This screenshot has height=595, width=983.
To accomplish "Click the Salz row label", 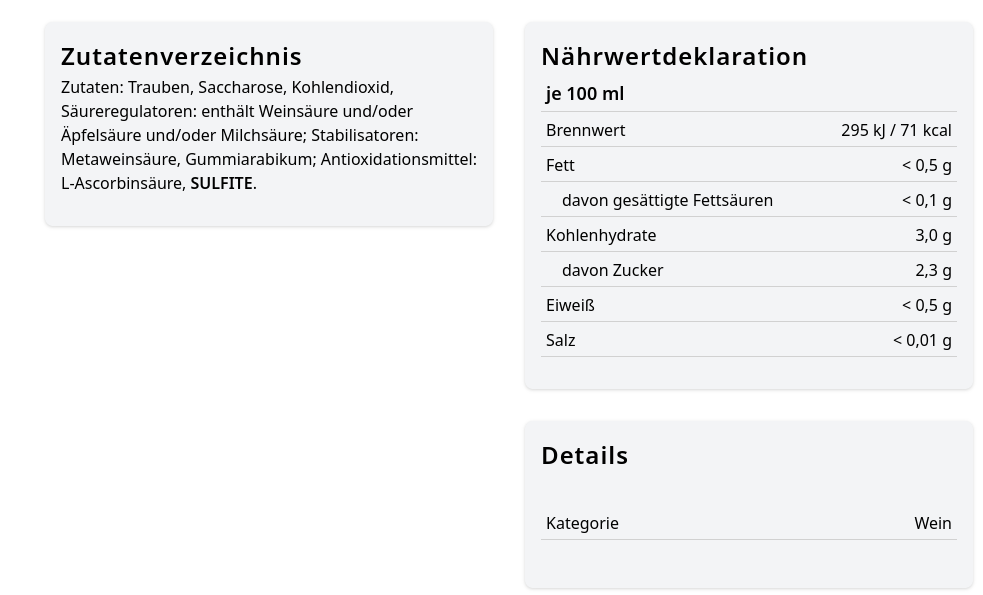I will tap(560, 340).
